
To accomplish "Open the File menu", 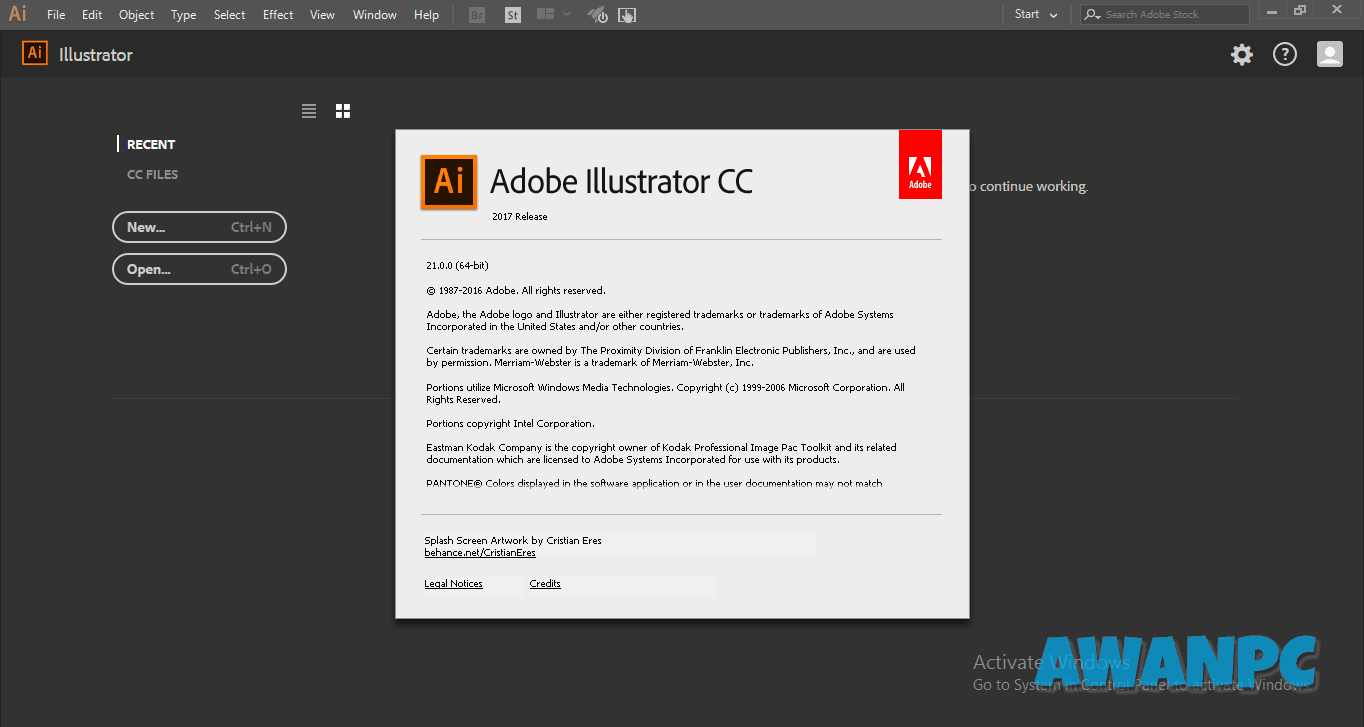I will [56, 15].
